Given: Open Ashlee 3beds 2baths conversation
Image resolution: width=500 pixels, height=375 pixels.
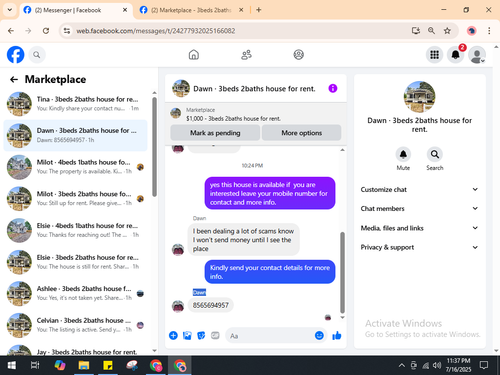Looking at the screenshot, I should point(75,293).
